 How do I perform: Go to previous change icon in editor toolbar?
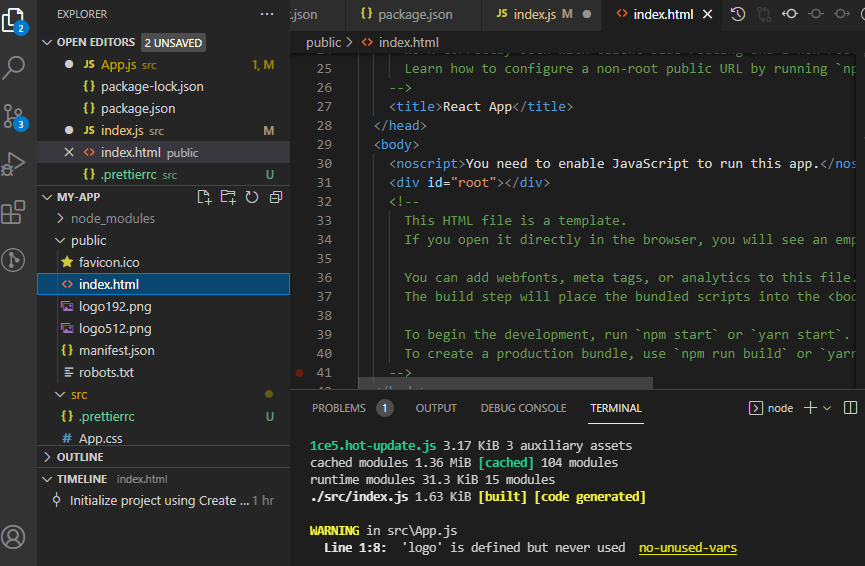789,14
